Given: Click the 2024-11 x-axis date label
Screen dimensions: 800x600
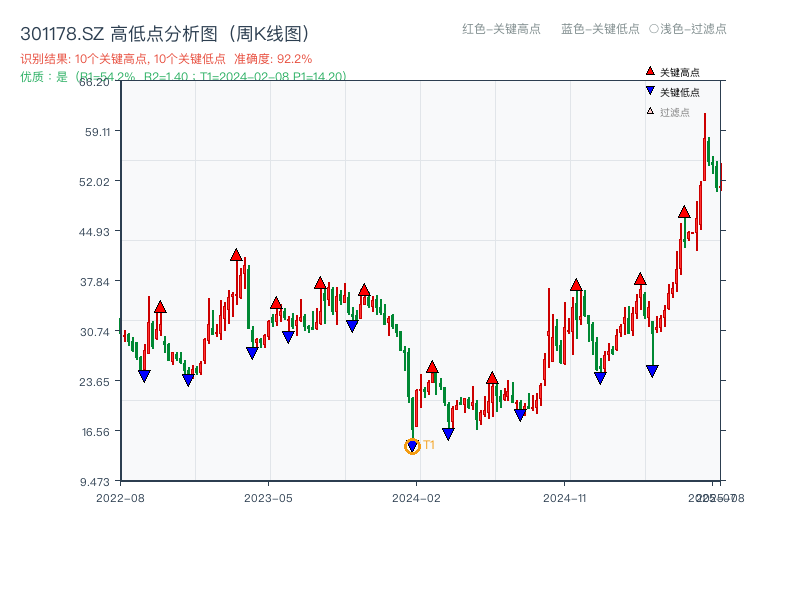Looking at the screenshot, I should point(564,498).
